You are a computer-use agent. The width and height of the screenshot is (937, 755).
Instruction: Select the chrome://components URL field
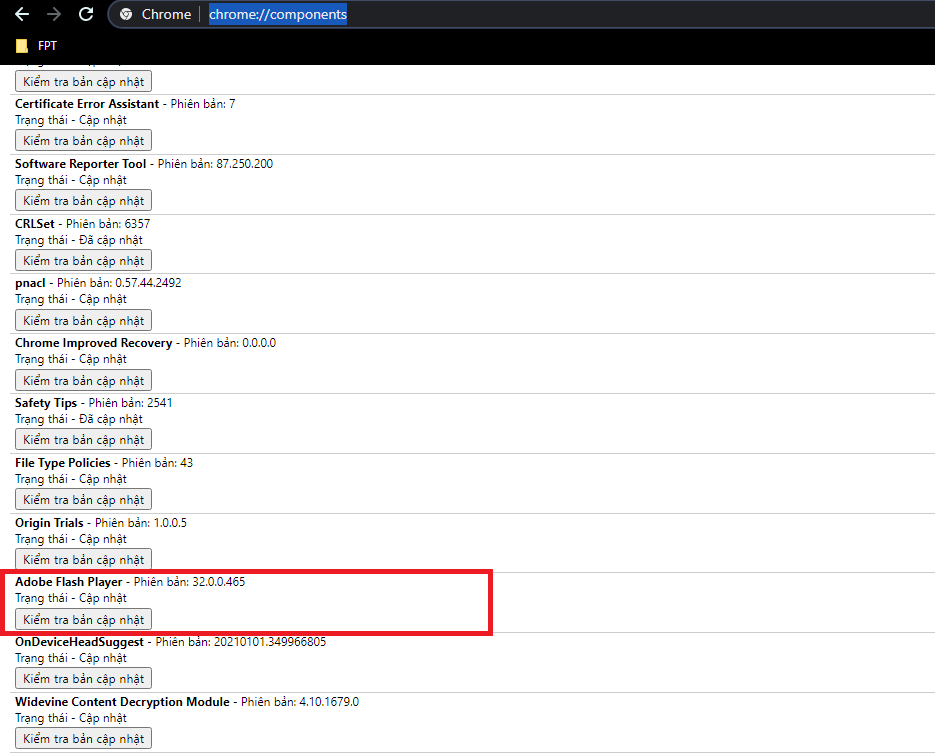tap(278, 14)
